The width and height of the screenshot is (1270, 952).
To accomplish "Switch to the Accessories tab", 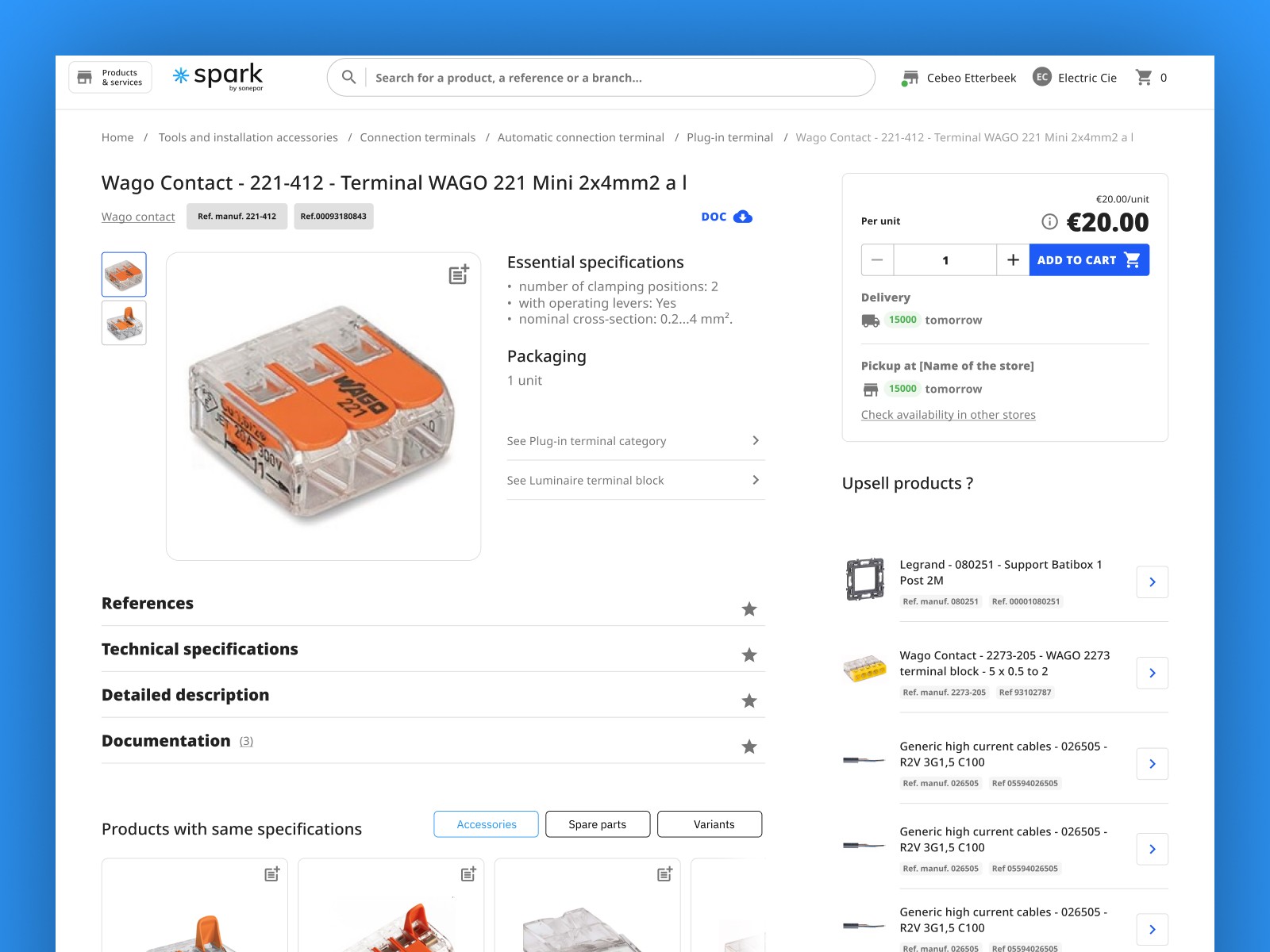I will pos(487,824).
